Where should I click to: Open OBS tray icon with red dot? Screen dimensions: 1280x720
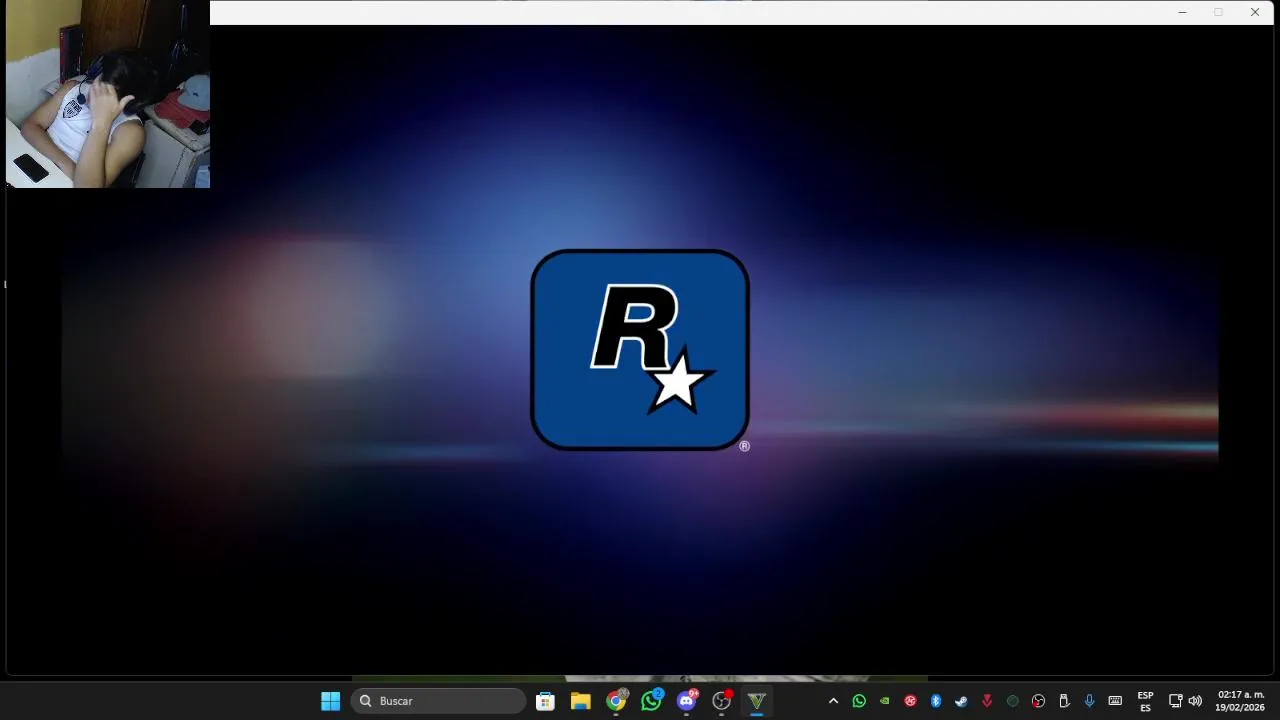(1038, 701)
